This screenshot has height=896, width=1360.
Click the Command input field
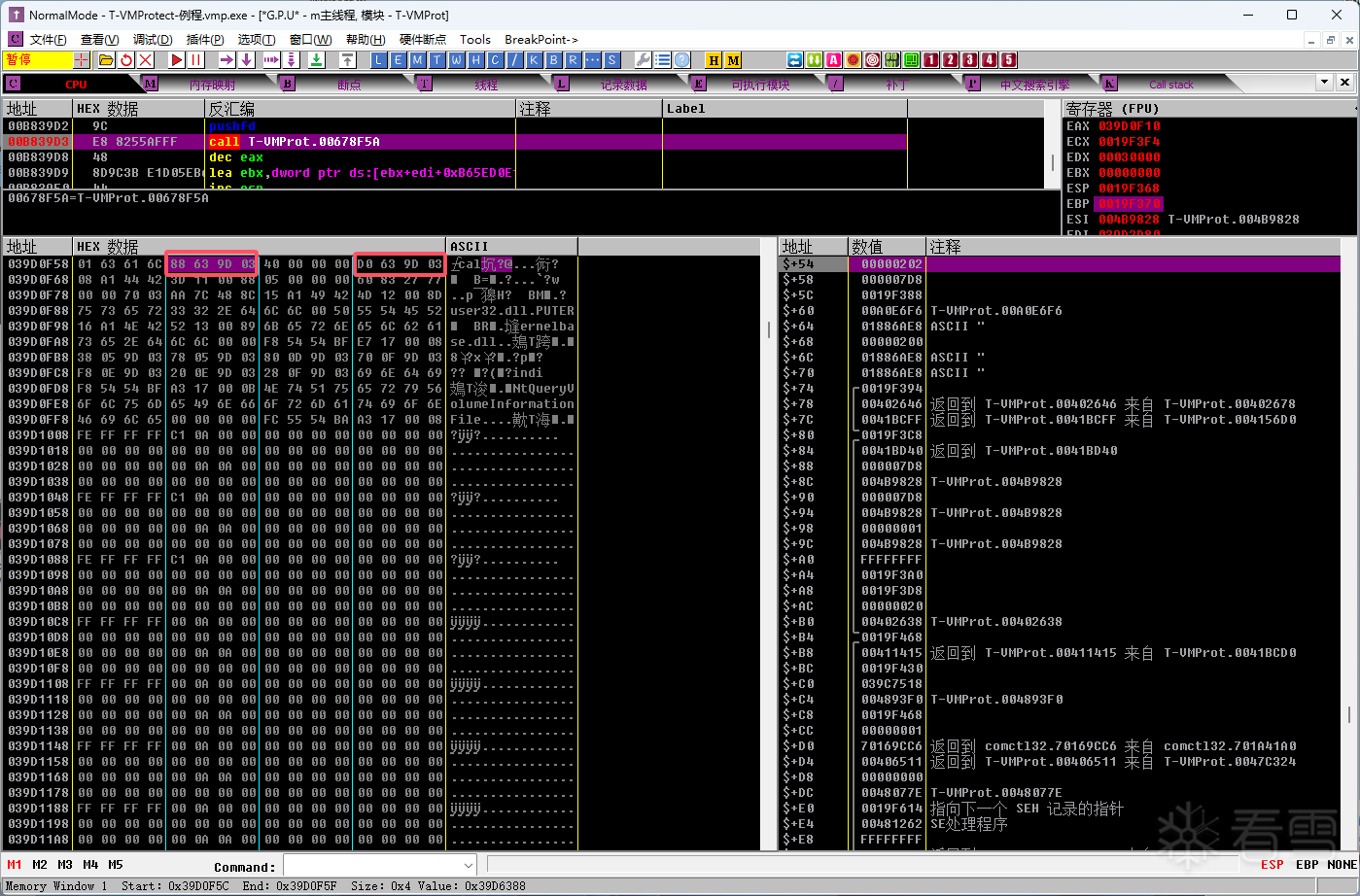click(372, 865)
